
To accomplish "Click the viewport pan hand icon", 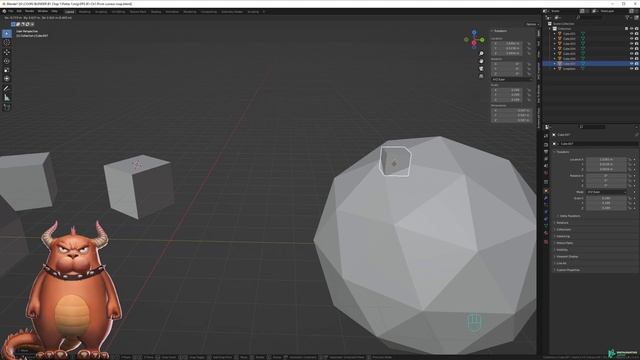I will click(x=481, y=61).
